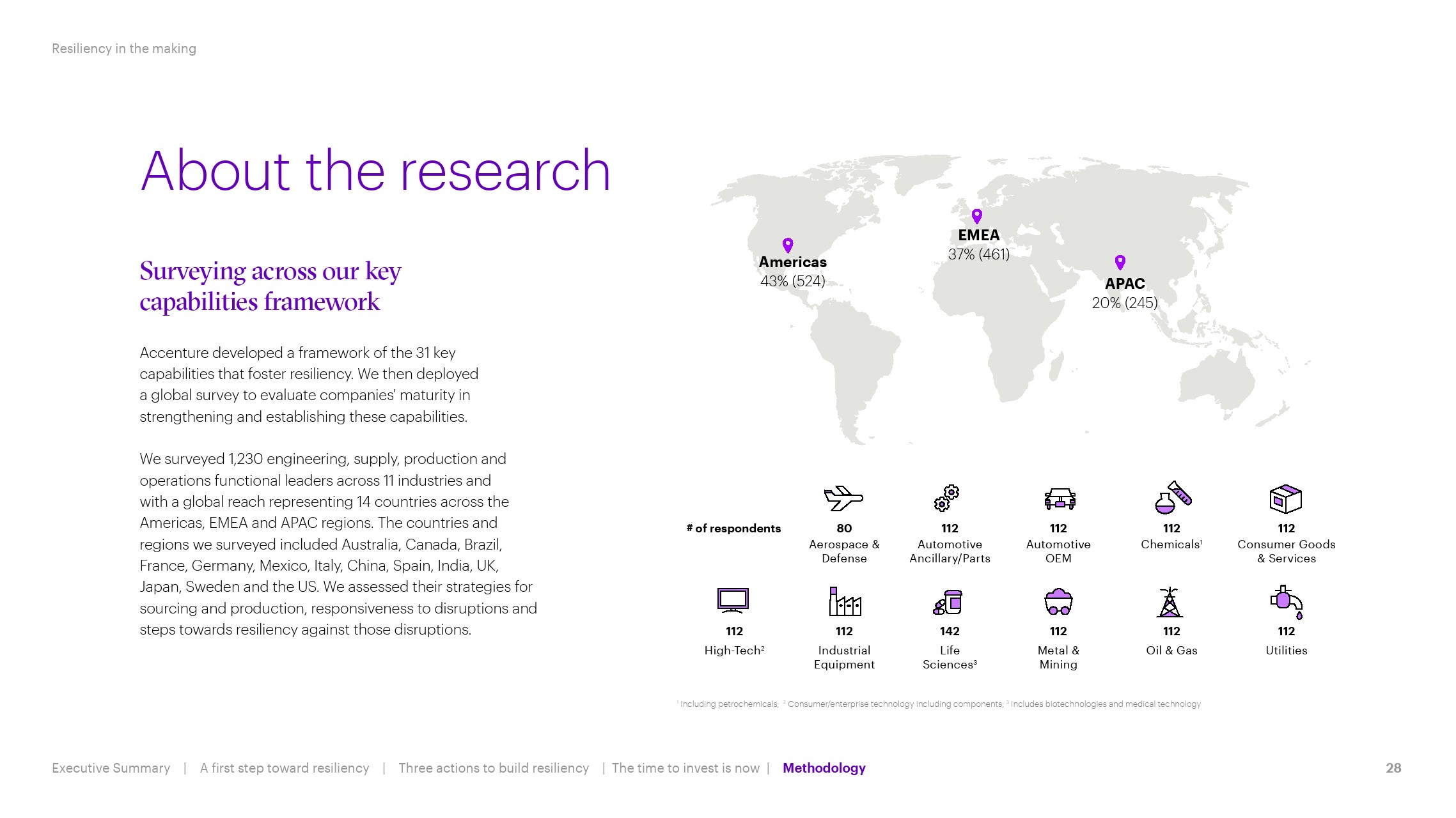Click the Life Sciences pill bottle icon
The height and width of the screenshot is (818, 1456).
[948, 602]
